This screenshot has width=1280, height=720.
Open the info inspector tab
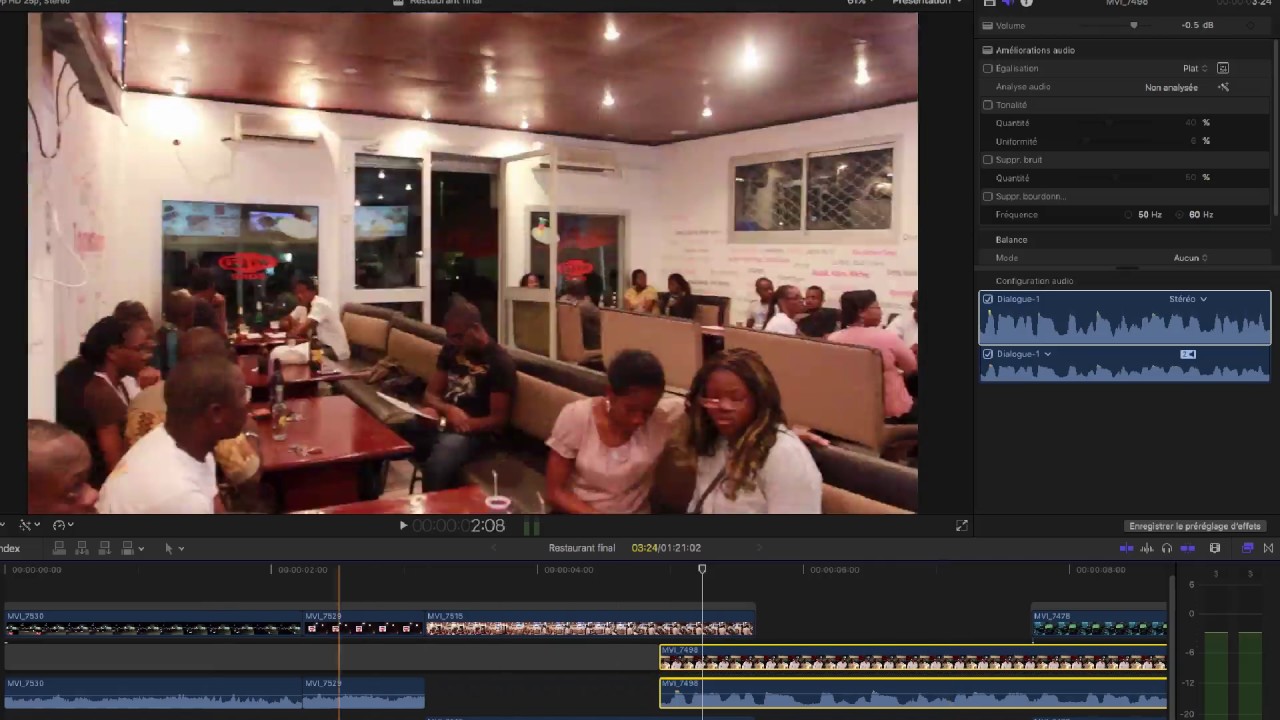coord(1026,3)
